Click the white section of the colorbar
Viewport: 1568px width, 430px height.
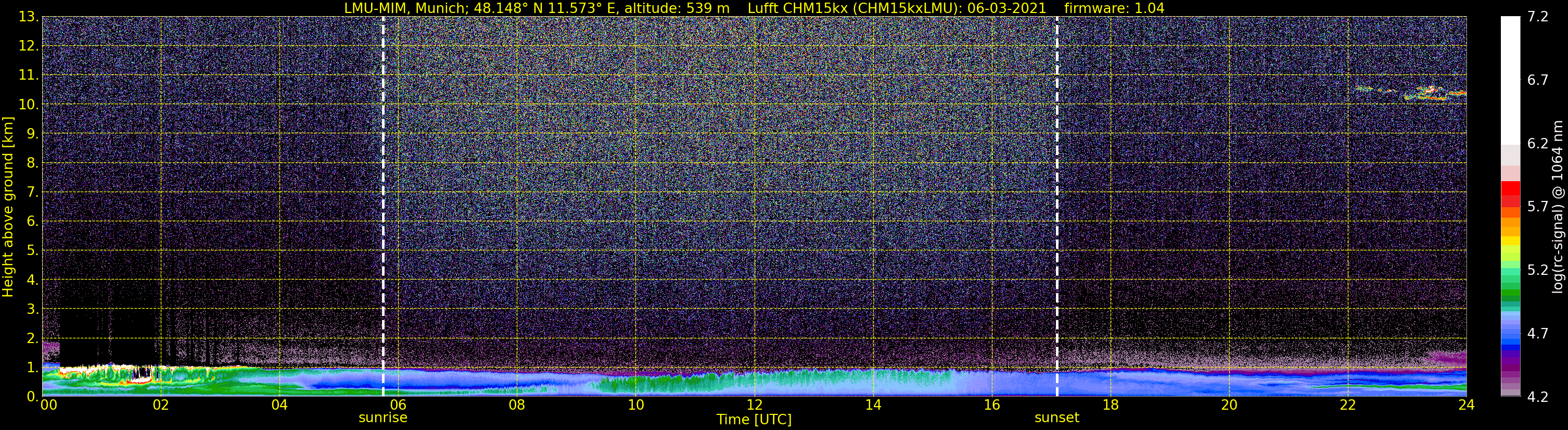pyautogui.click(x=1510, y=80)
